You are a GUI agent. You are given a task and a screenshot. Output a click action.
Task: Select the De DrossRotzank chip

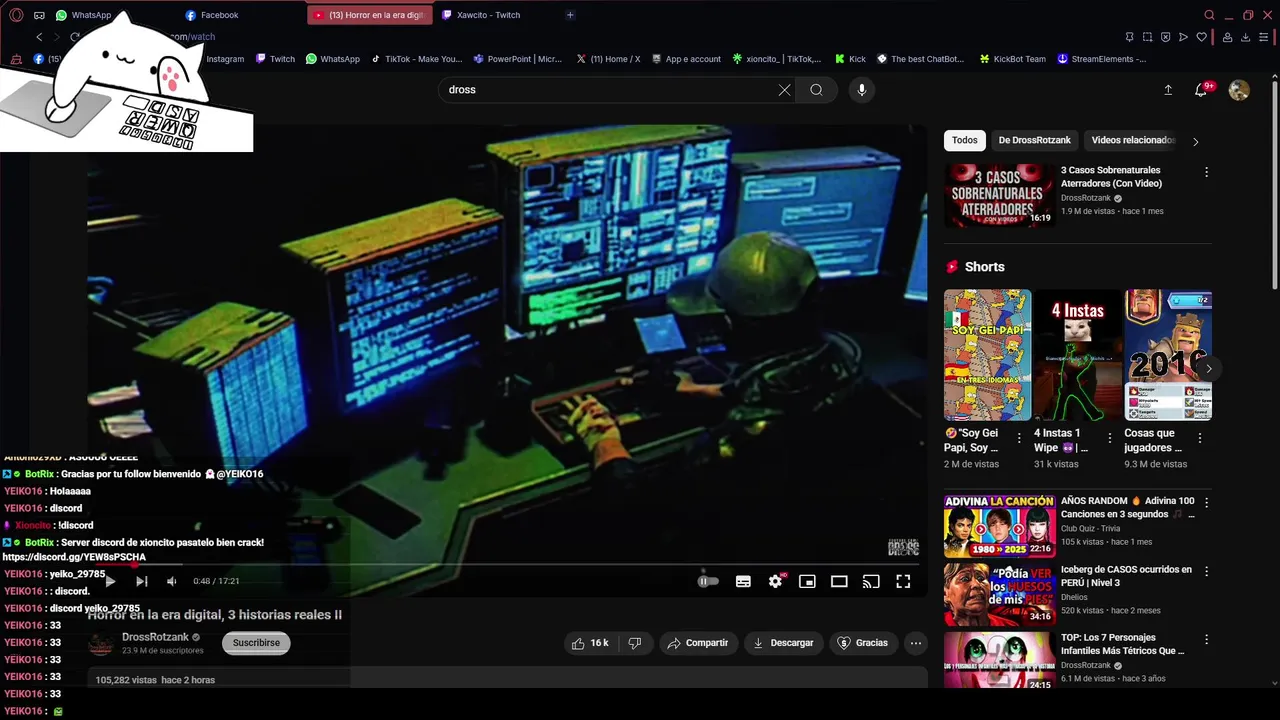1034,141
